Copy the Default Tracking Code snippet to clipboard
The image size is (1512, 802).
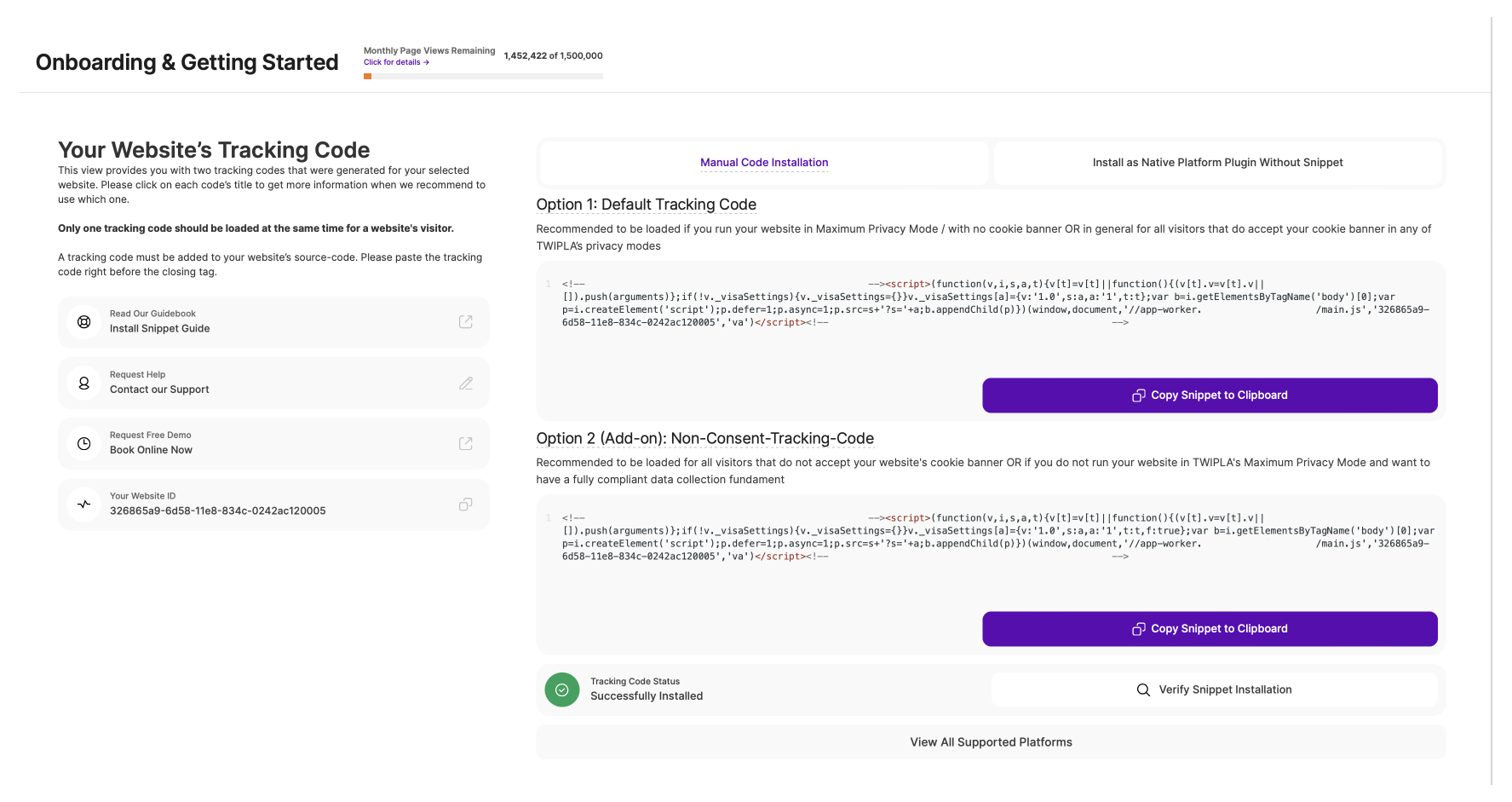point(1209,395)
